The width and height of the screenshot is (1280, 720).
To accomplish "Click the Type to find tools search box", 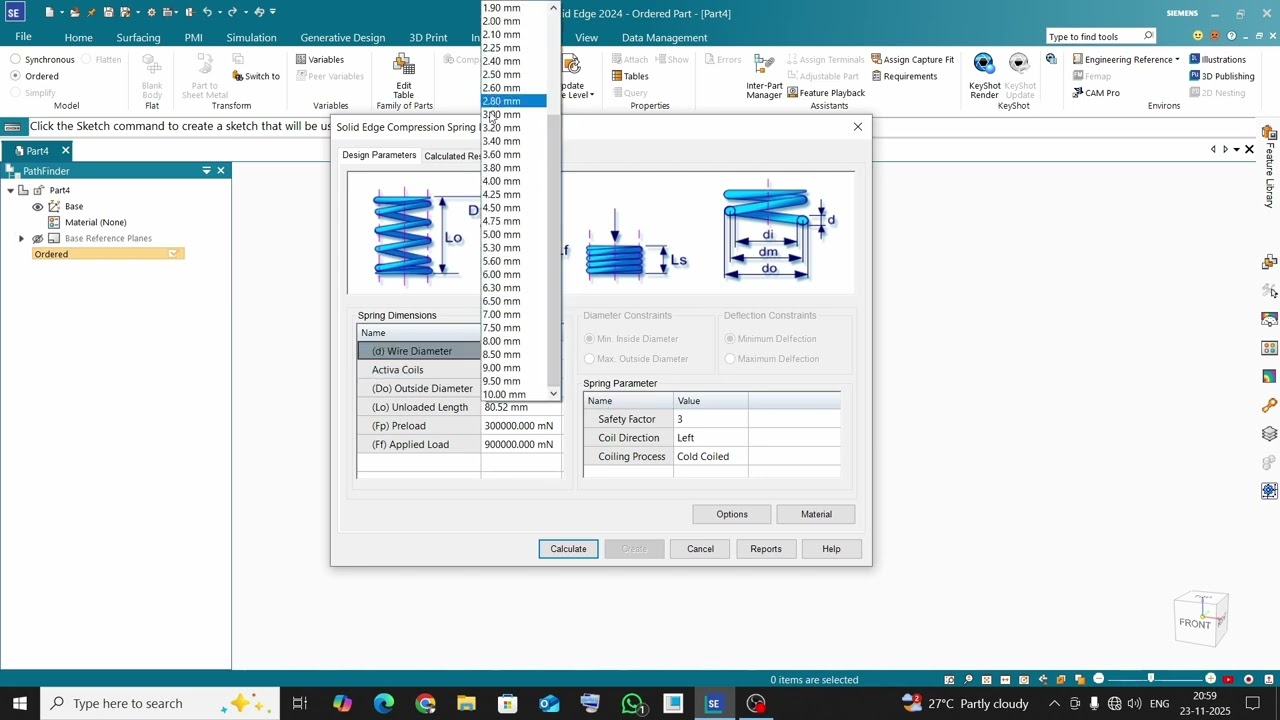I will [1100, 36].
